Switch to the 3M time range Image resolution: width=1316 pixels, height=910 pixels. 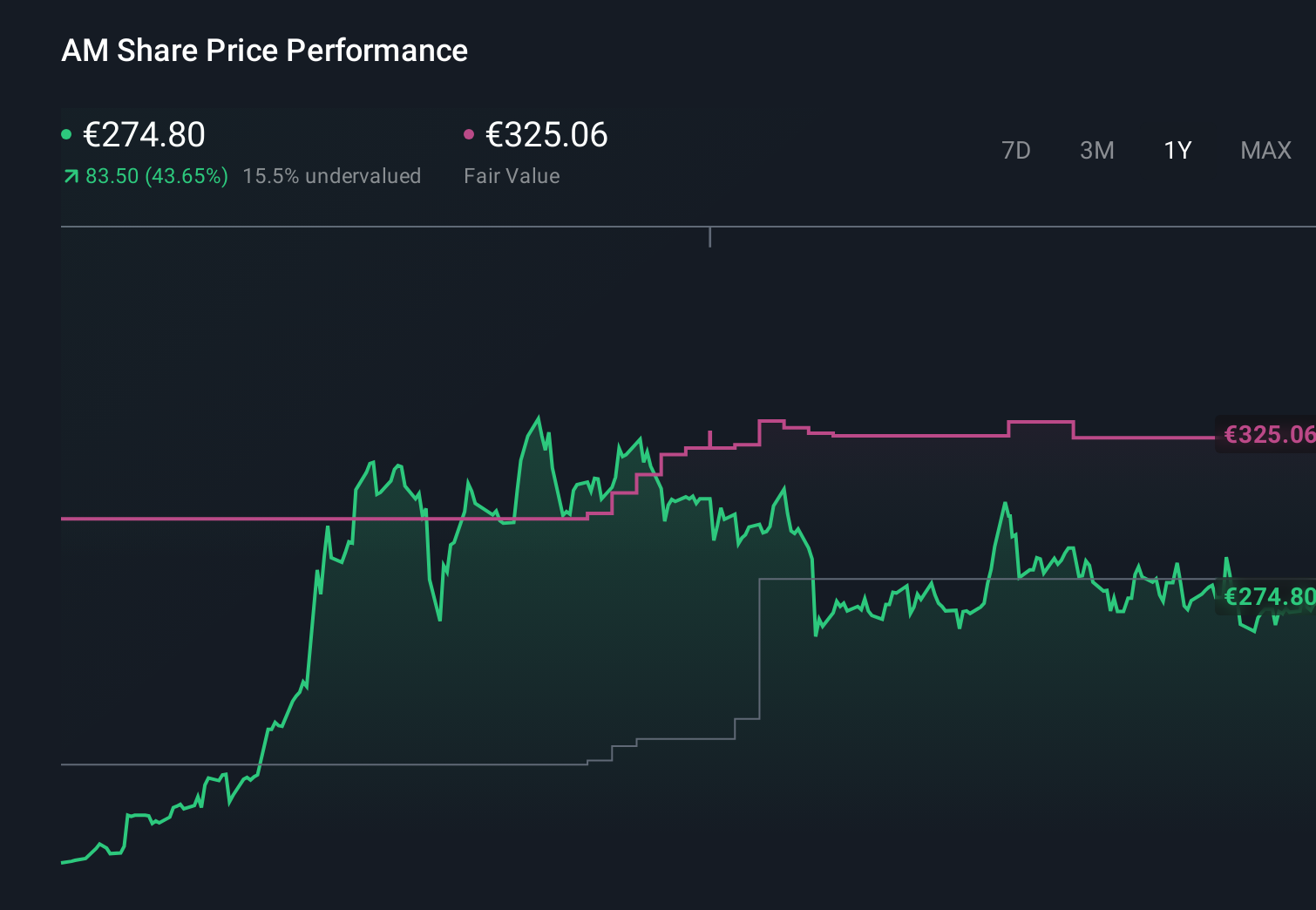[1096, 150]
